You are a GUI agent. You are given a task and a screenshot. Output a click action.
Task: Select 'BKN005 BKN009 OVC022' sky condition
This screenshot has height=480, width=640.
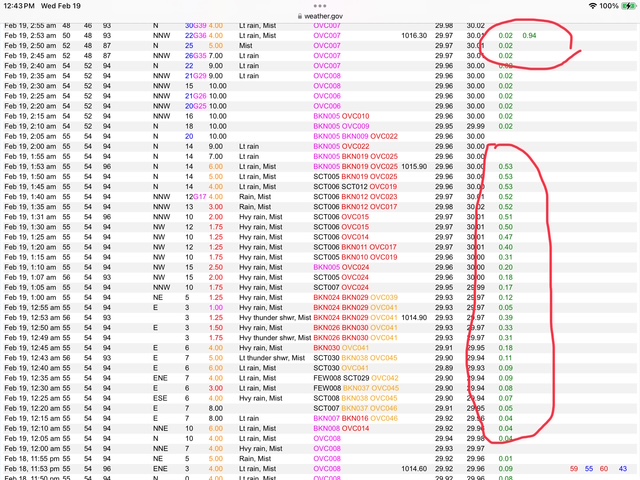tap(355, 136)
